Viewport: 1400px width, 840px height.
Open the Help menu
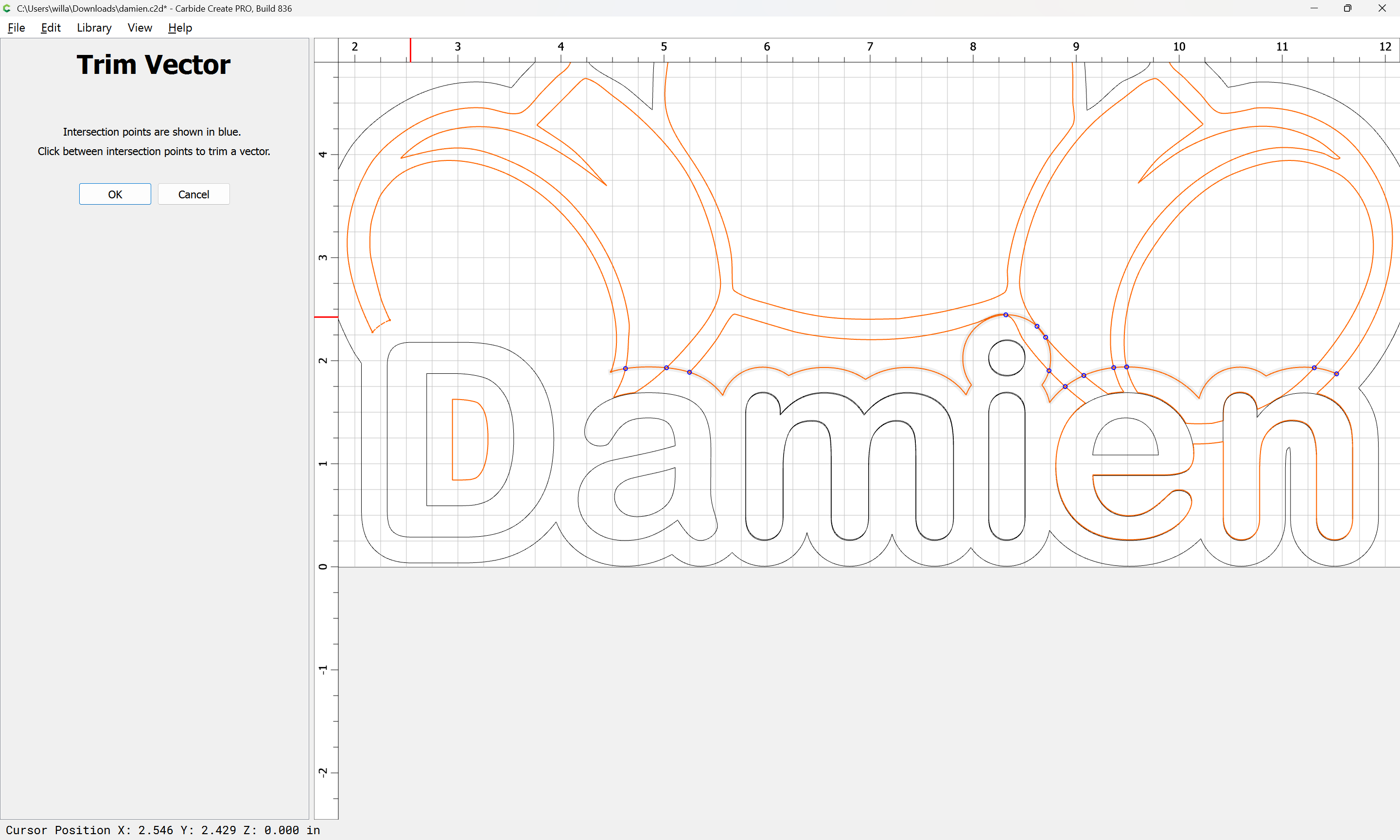(x=180, y=28)
